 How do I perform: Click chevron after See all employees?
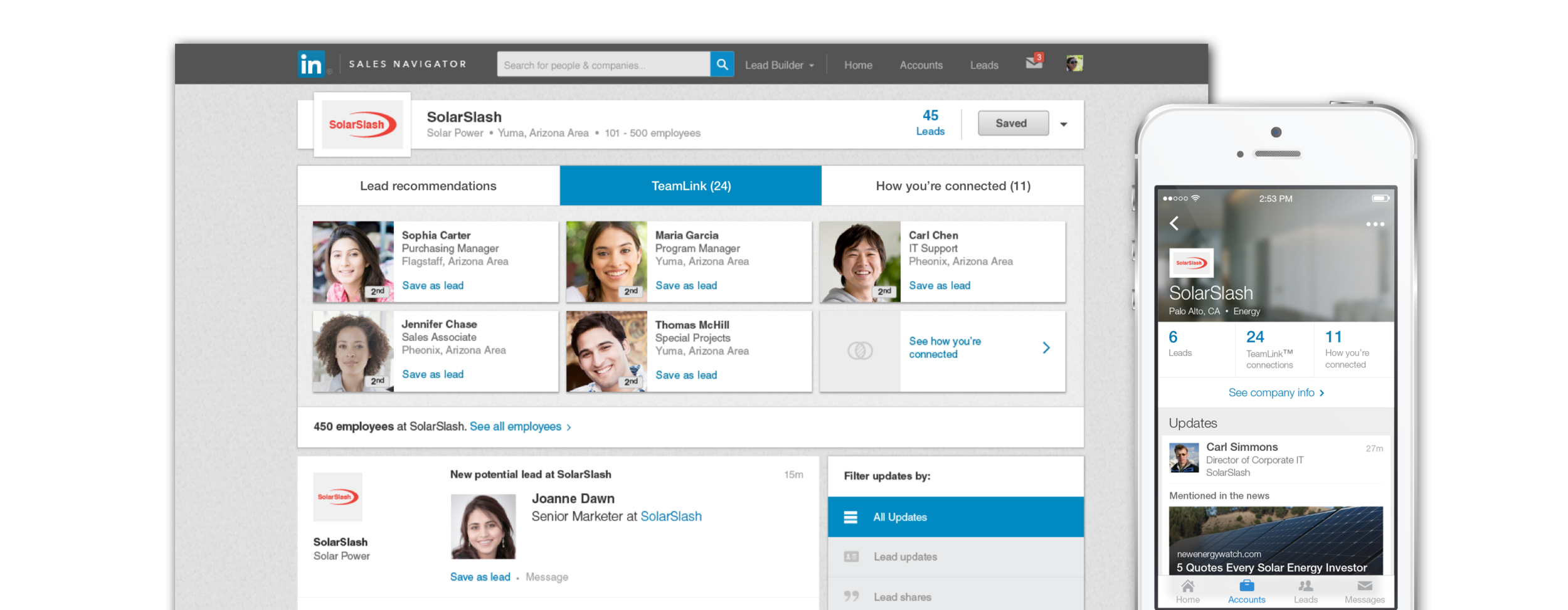(569, 428)
